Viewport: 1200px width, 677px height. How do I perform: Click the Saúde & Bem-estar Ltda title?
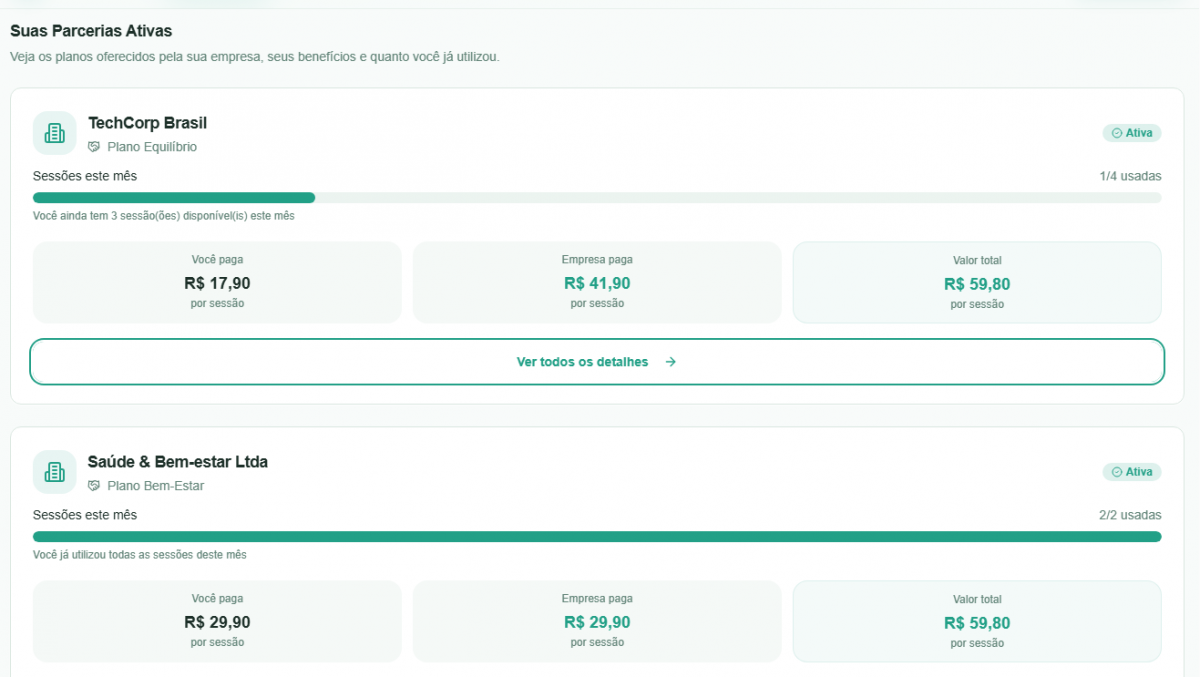click(x=177, y=462)
